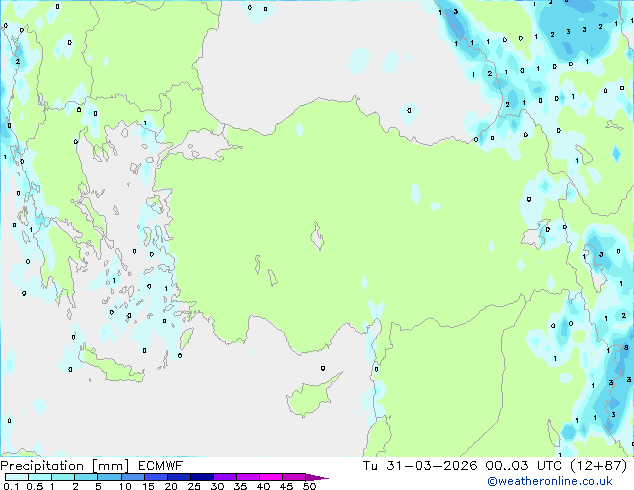Click the 0.1–0.5 mm legend color box

coord(17,477)
